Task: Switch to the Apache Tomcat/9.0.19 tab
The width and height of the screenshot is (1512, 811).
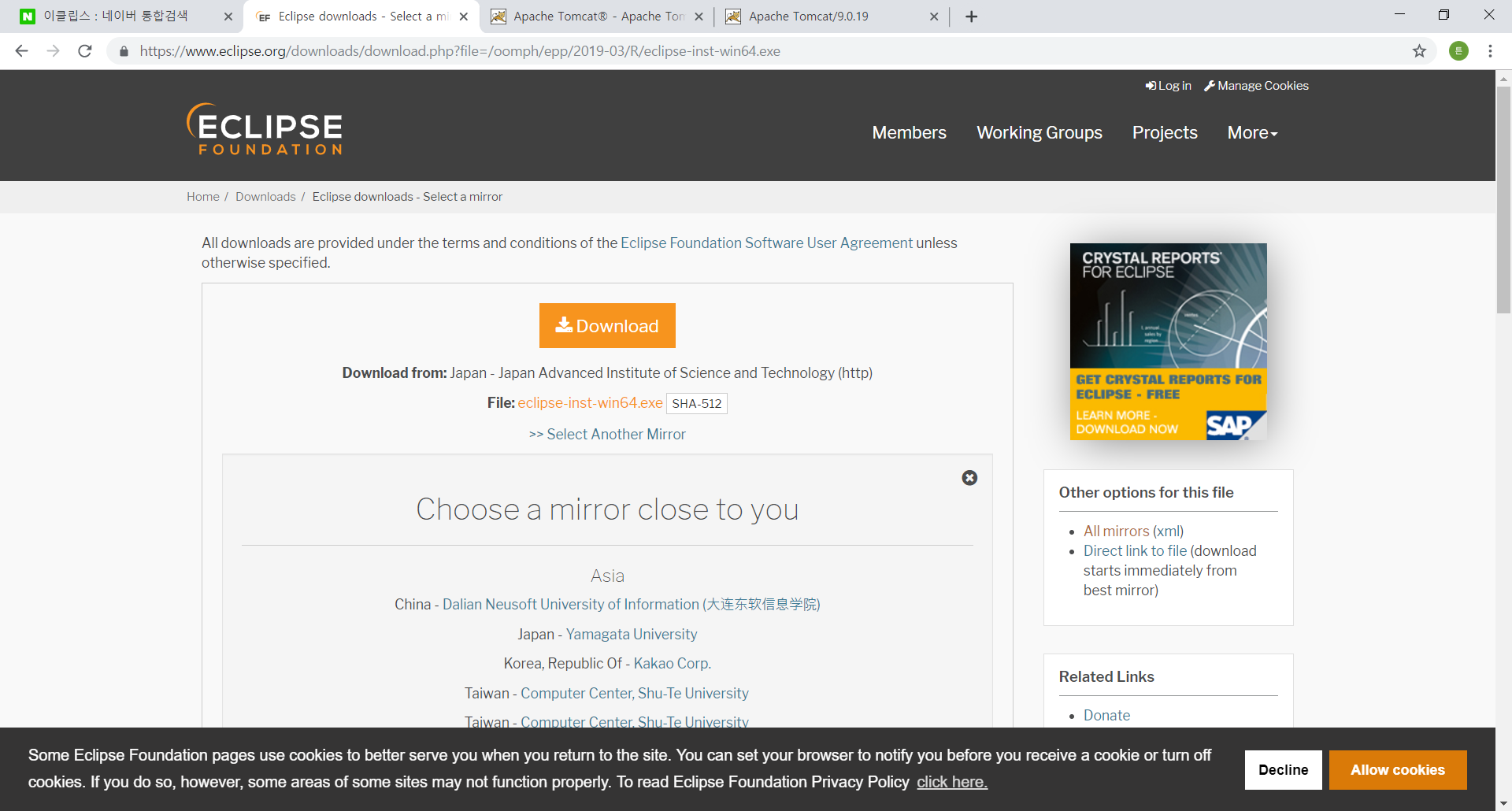Action: pos(831,17)
